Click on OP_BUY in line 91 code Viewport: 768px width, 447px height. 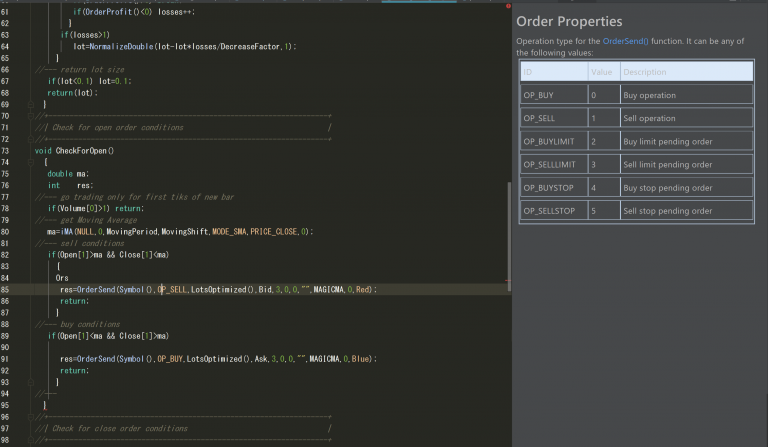(x=169, y=358)
